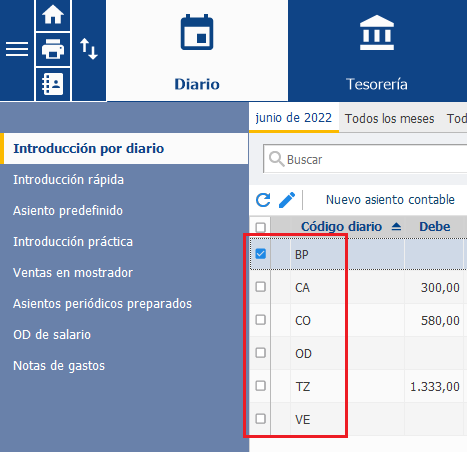
Task: Open the Tesorería bank module
Action: tap(377, 51)
